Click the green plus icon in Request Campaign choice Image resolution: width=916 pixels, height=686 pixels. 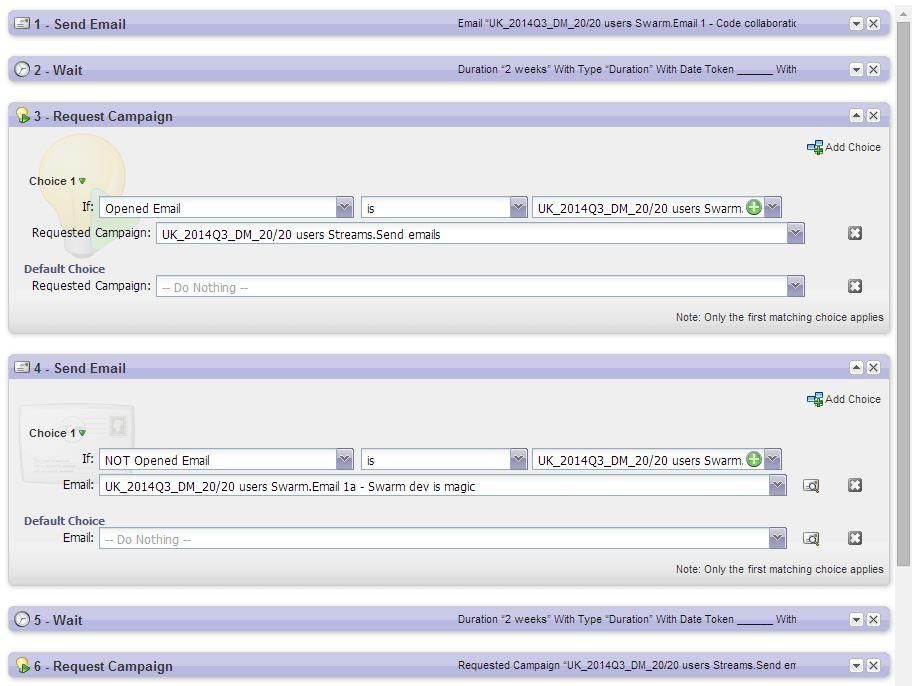point(754,208)
